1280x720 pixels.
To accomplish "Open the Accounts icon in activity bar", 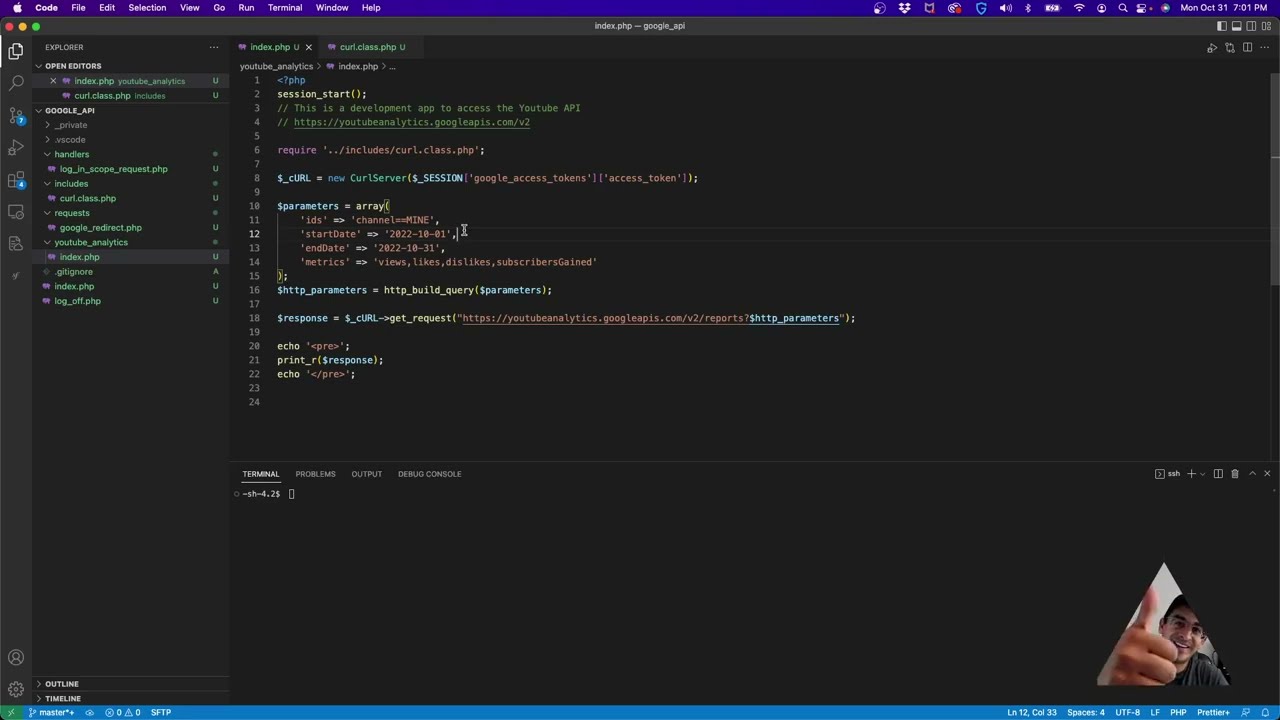I will pyautogui.click(x=16, y=658).
